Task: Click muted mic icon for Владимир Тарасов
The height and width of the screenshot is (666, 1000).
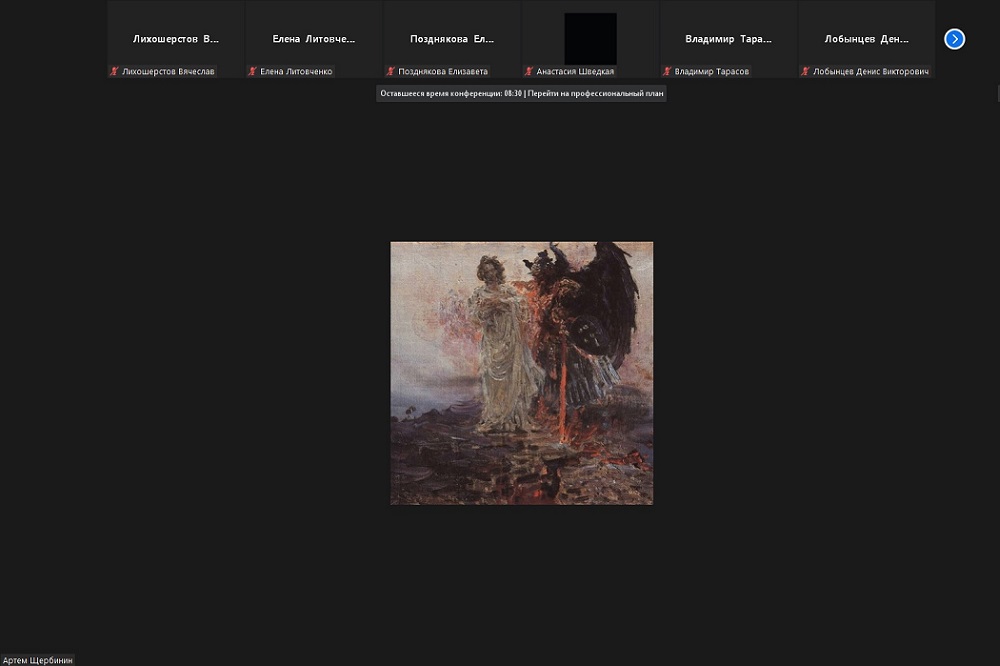Action: 667,71
